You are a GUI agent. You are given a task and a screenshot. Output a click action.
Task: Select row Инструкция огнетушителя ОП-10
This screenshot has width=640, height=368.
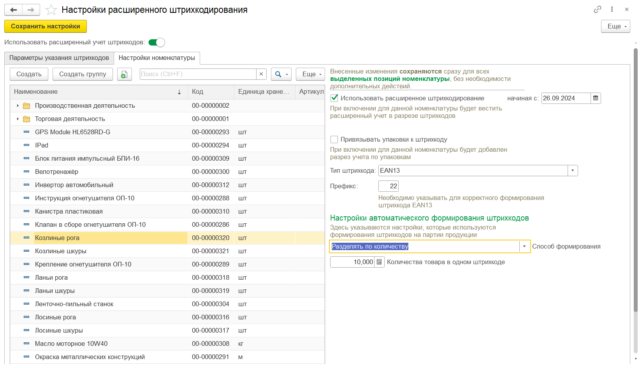pyautogui.click(x=167, y=198)
